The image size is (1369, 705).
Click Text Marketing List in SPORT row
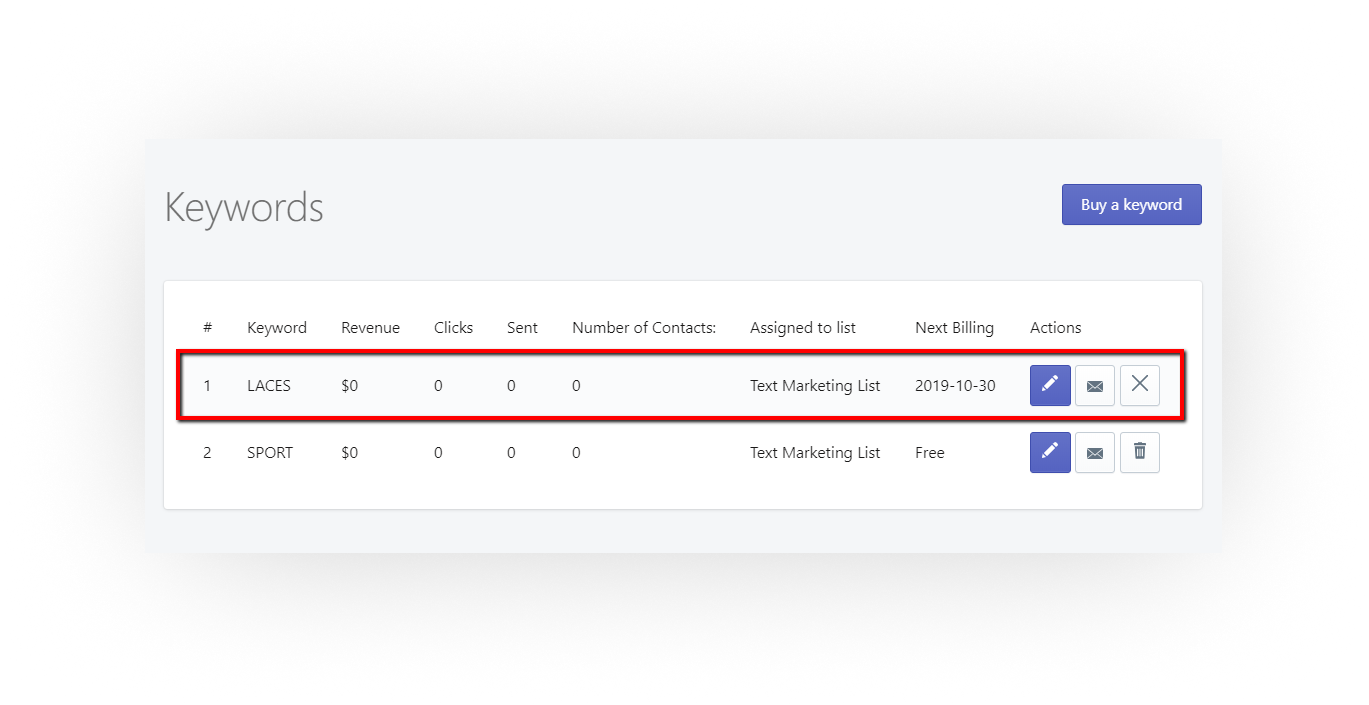pyautogui.click(x=815, y=452)
